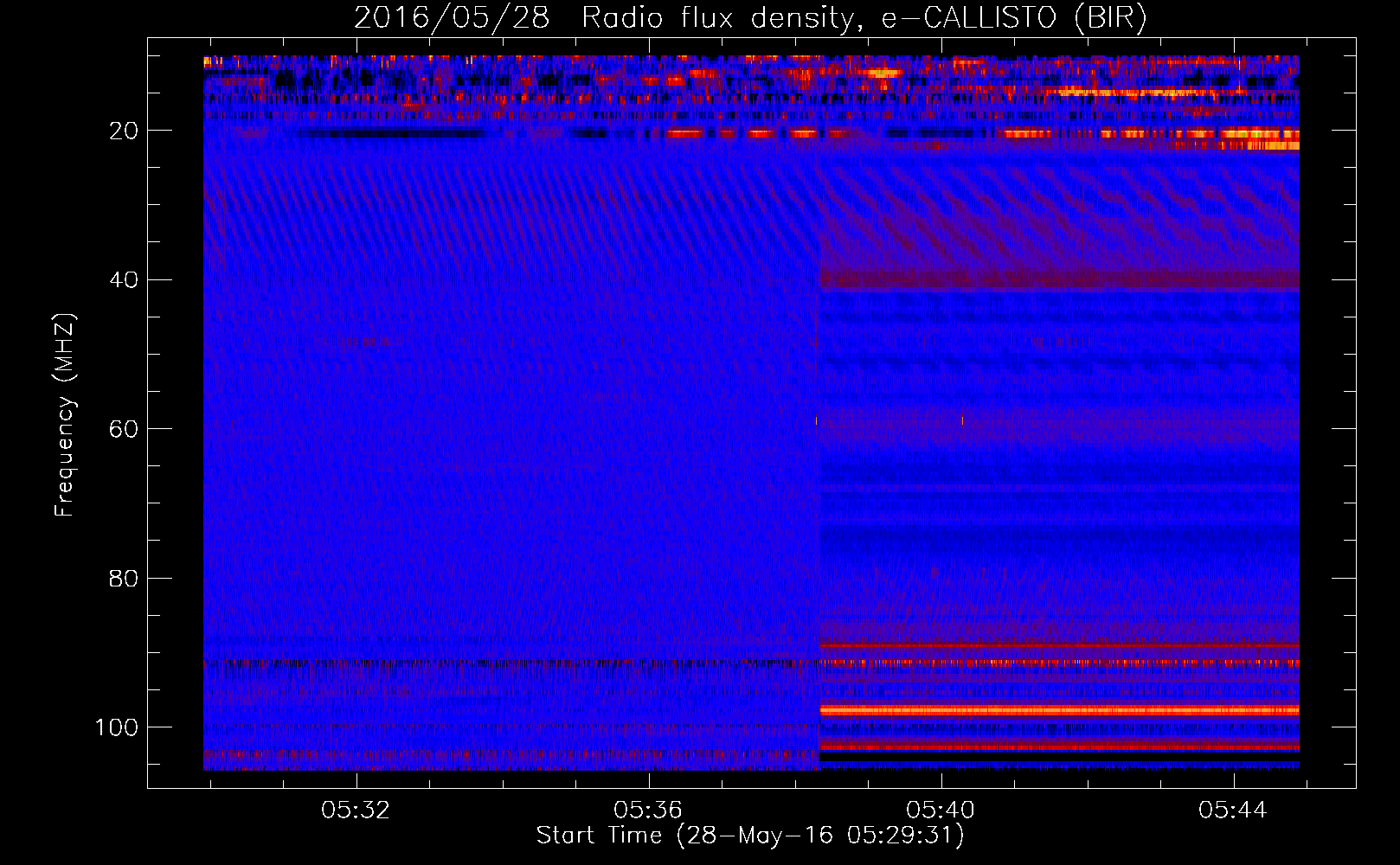Image resolution: width=1400 pixels, height=865 pixels.
Task: Click the 100 MHz frequency tick label
Action: (x=116, y=727)
